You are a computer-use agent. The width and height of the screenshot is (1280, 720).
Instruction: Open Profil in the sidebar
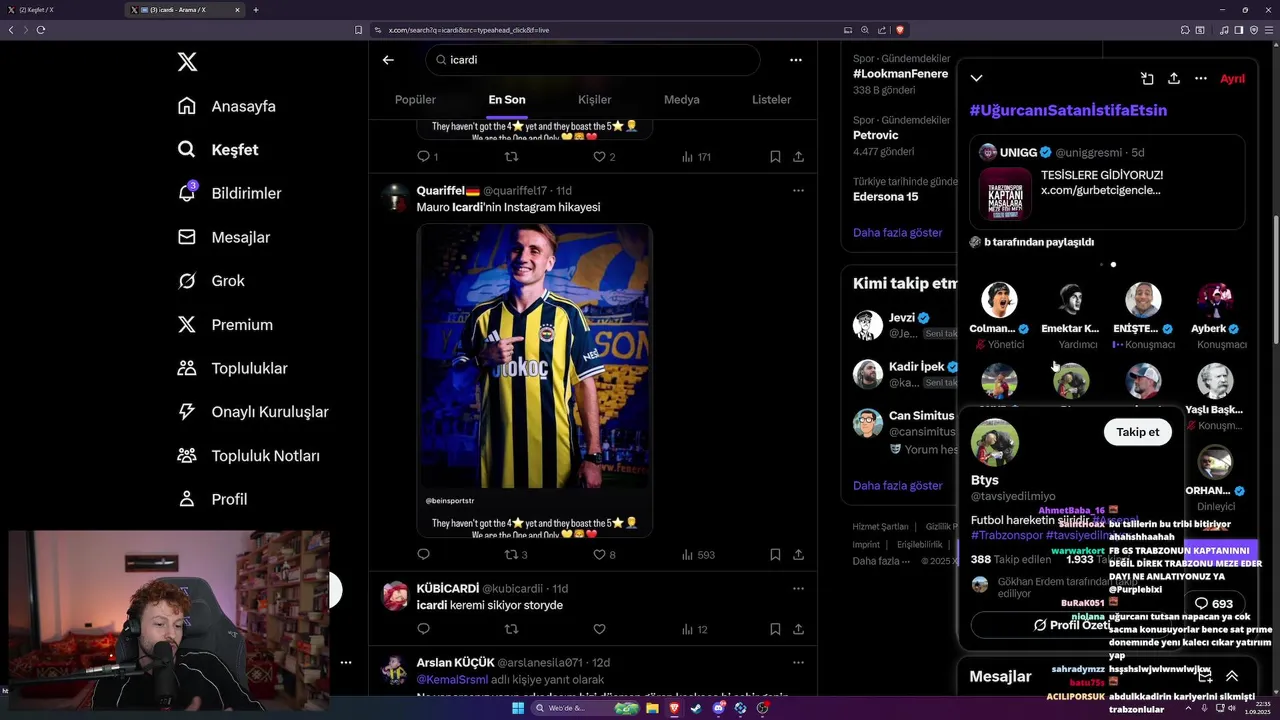tap(212, 499)
